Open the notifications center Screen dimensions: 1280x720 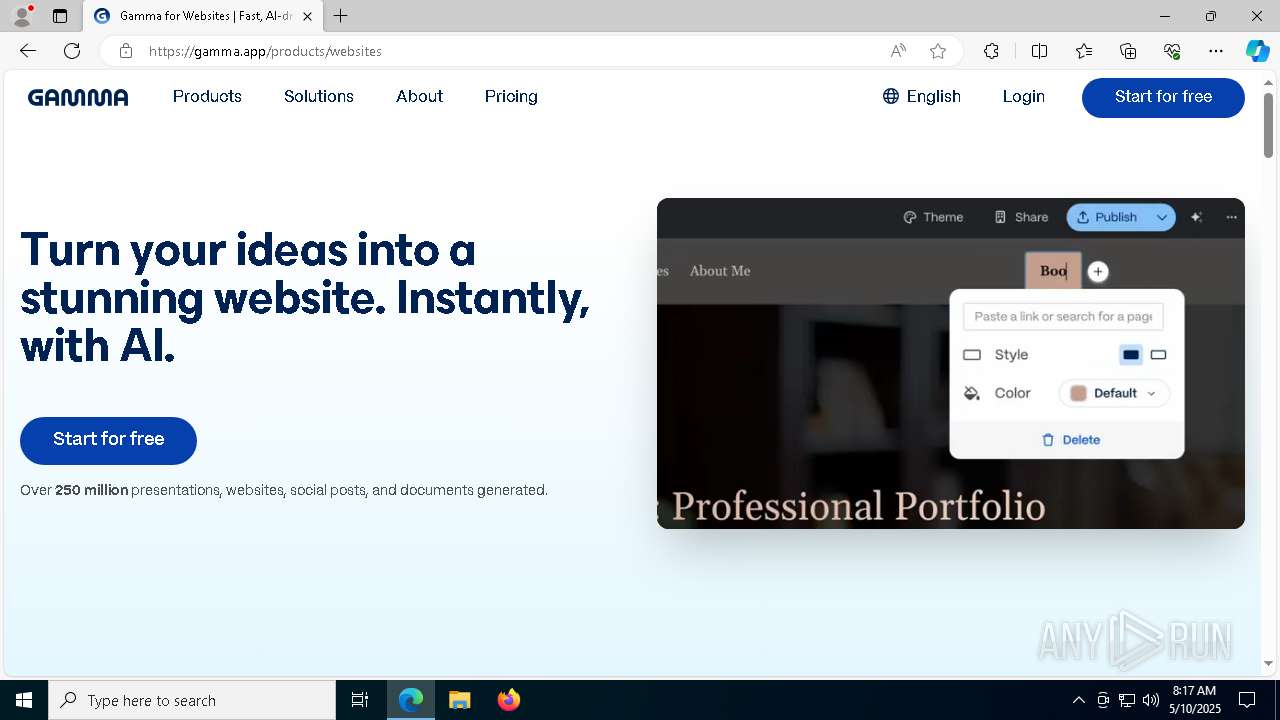click(1247, 700)
